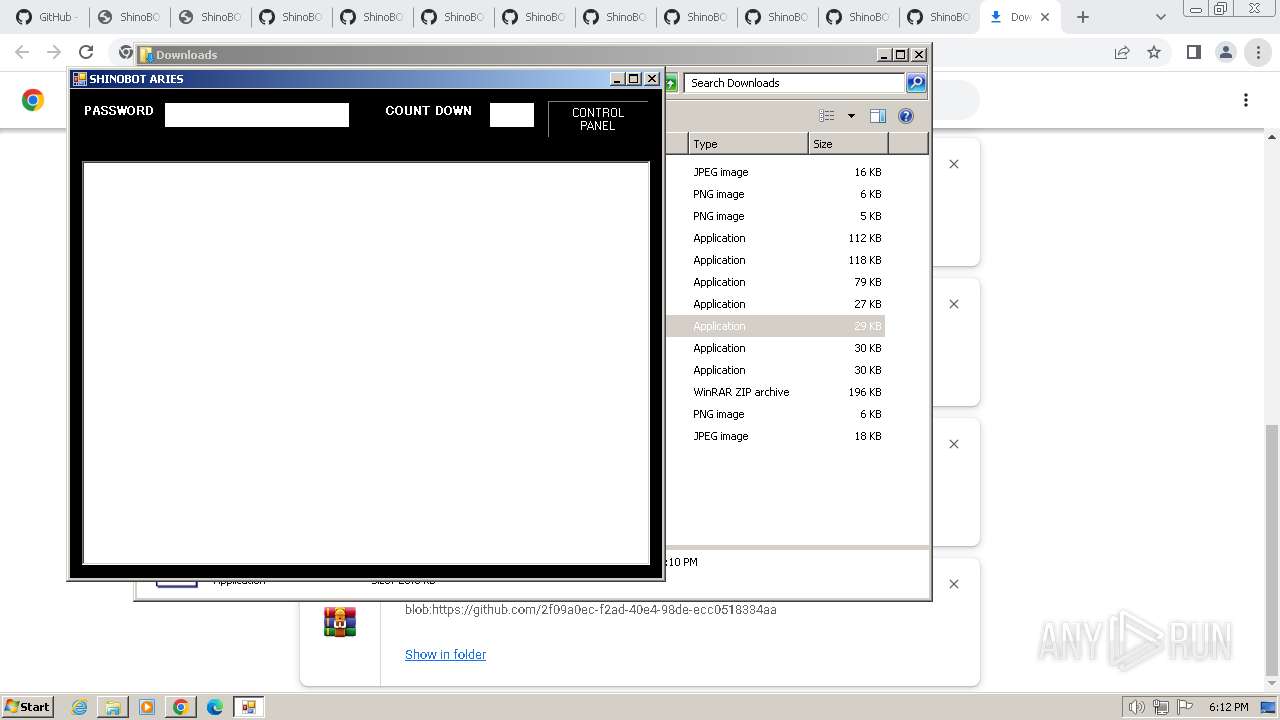Viewport: 1280px width, 720px height.
Task: Select the WinRAR ZIP archive 196 KB row
Action: pos(776,392)
